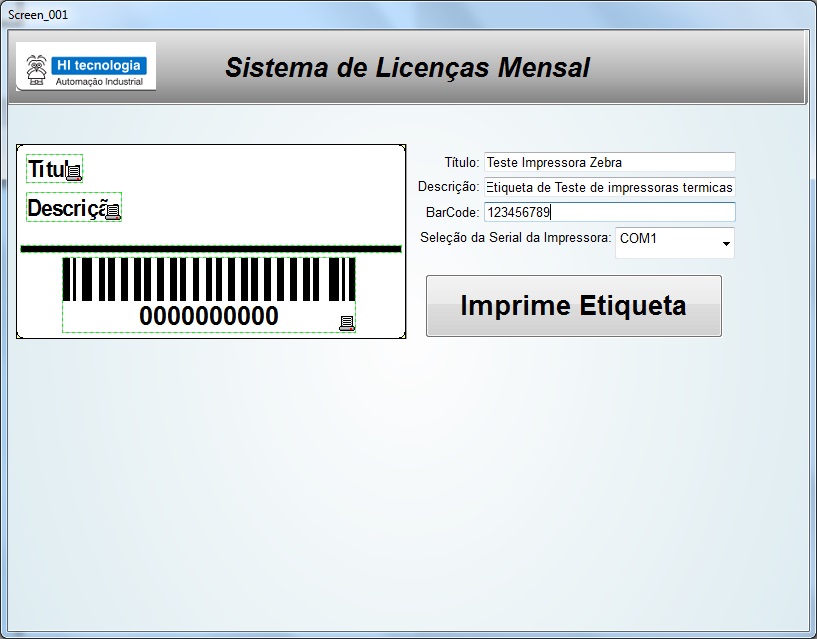Click the Screen_001 window title

[x=38, y=15]
